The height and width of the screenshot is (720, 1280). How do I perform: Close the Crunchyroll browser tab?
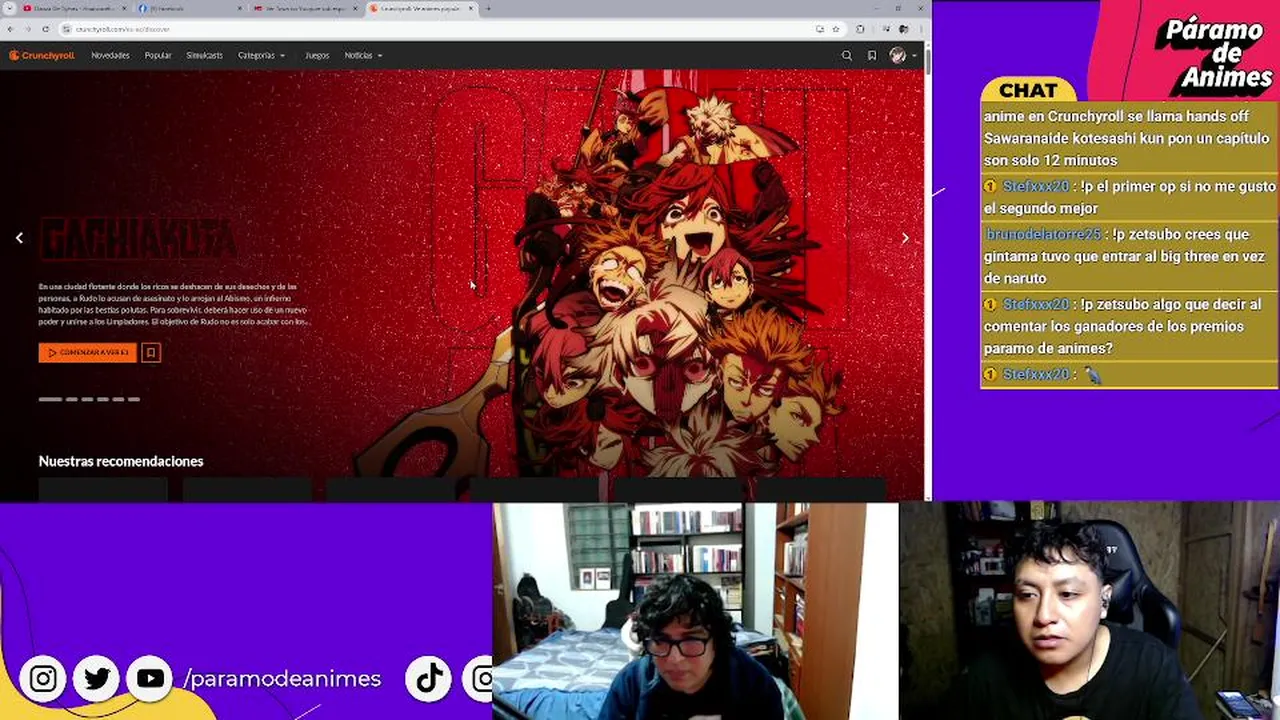click(470, 9)
